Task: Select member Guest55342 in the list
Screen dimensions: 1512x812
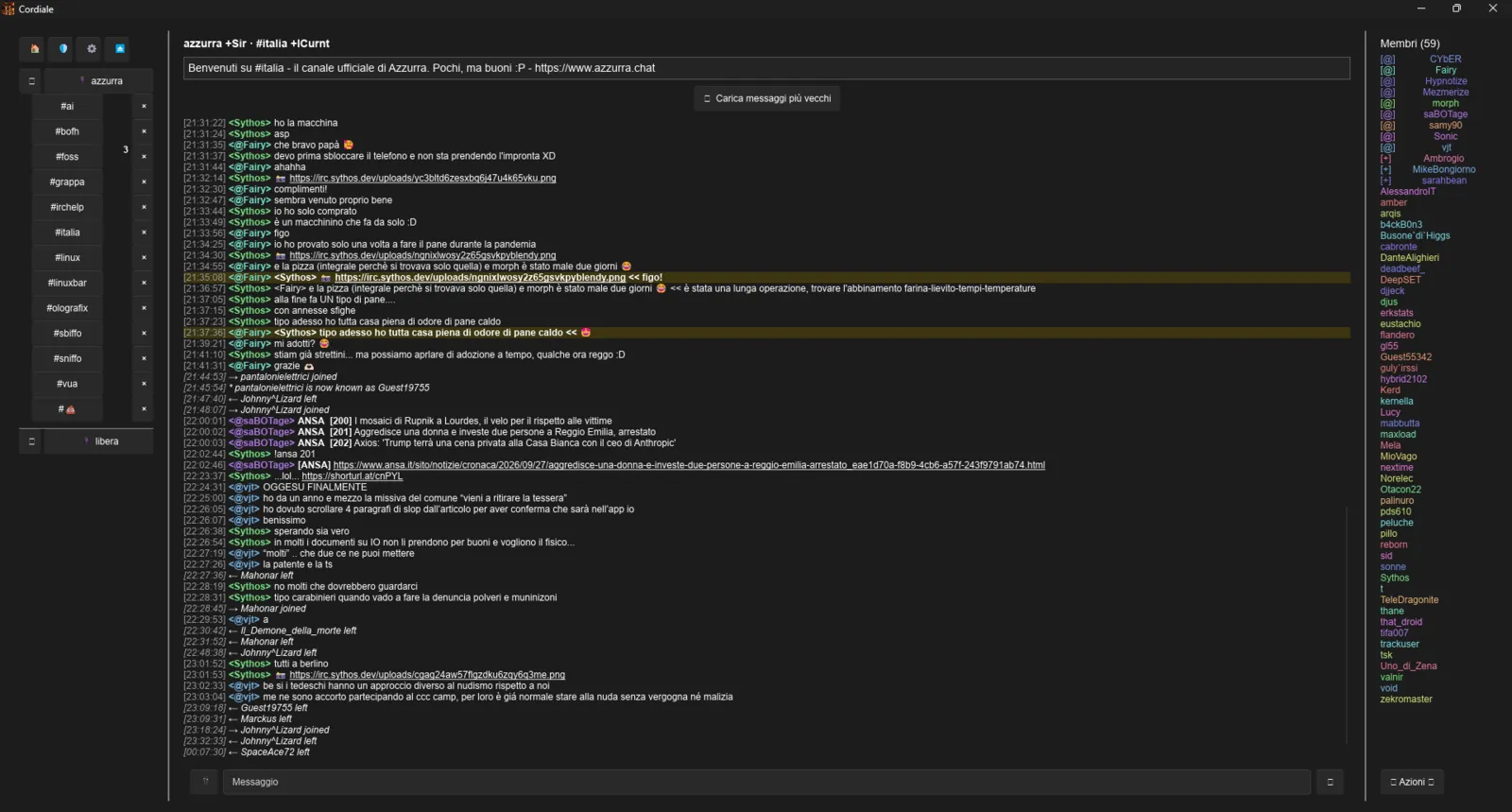Action: pyautogui.click(x=1405, y=357)
